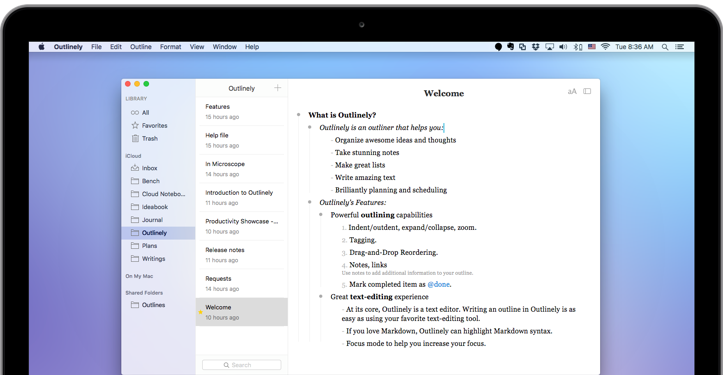Image resolution: width=723 pixels, height=375 pixels.
Task: Open the Notification Center icon
Action: (x=680, y=47)
